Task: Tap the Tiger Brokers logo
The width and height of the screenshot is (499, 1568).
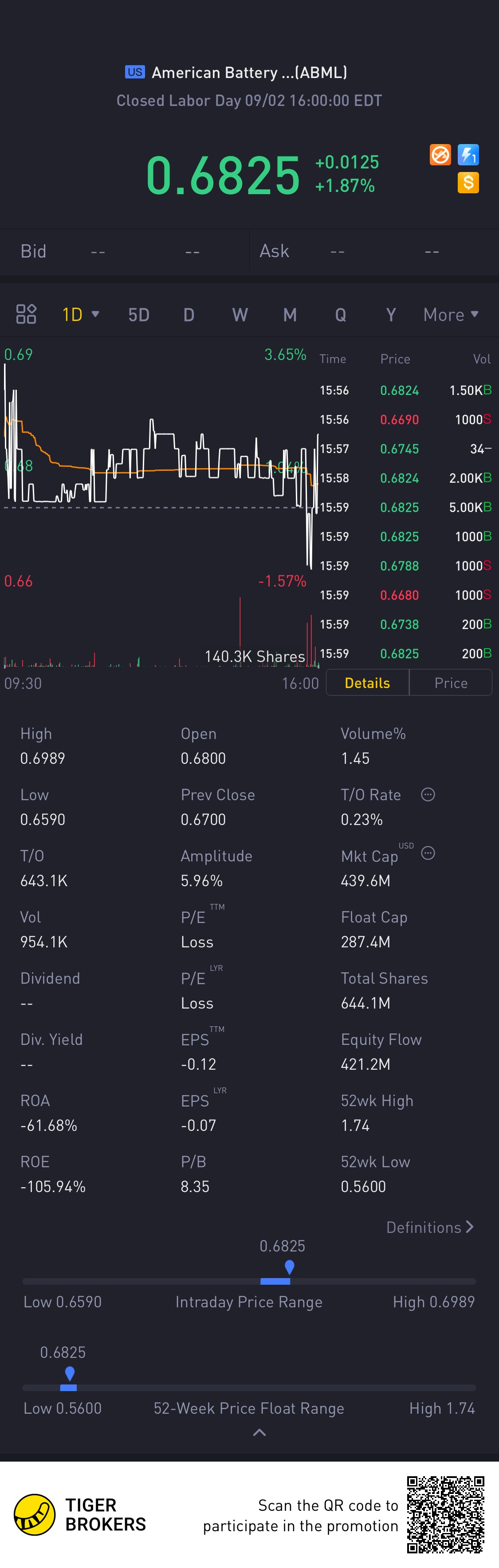Action: pos(35,1514)
